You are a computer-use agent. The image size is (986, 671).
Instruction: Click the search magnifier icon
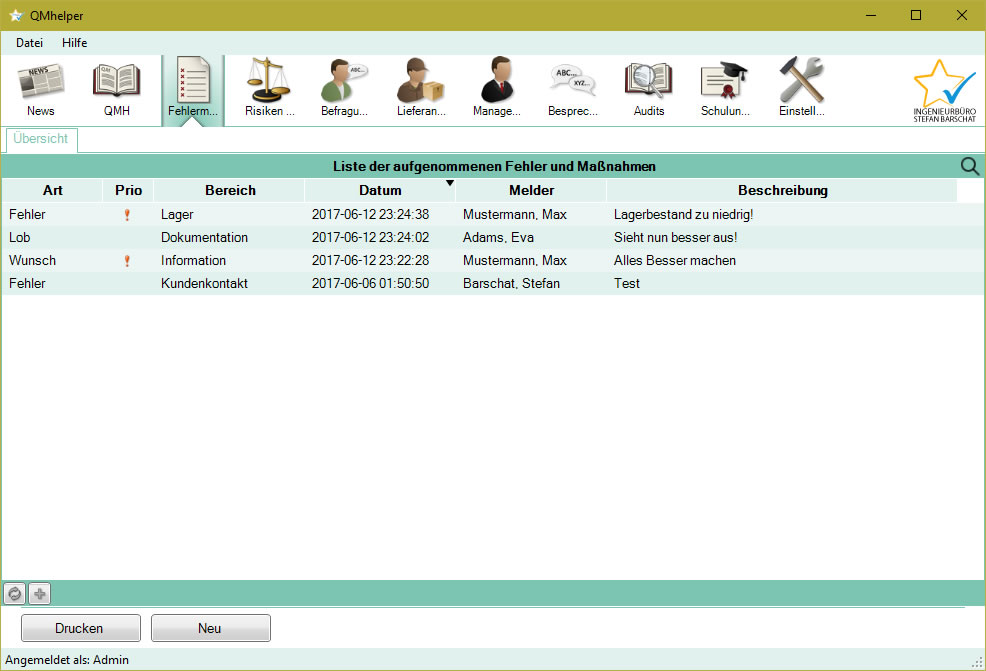click(x=969, y=166)
